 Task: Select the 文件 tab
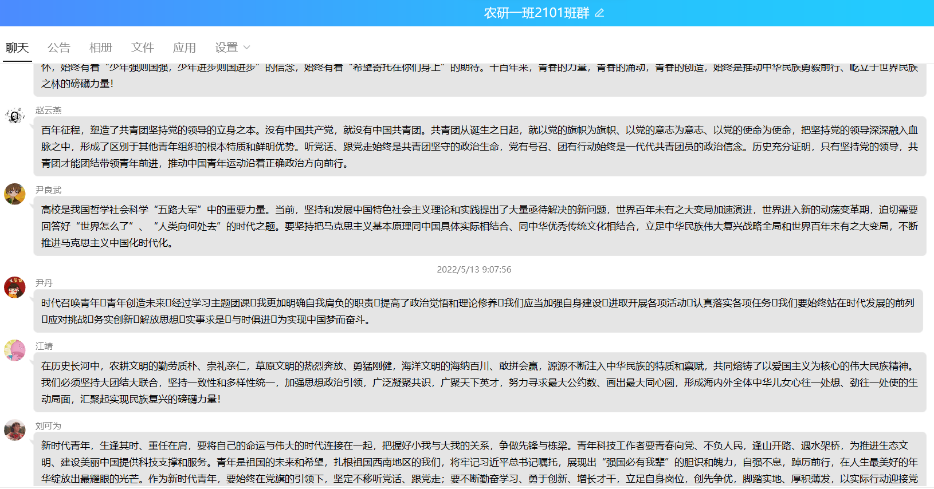click(143, 47)
